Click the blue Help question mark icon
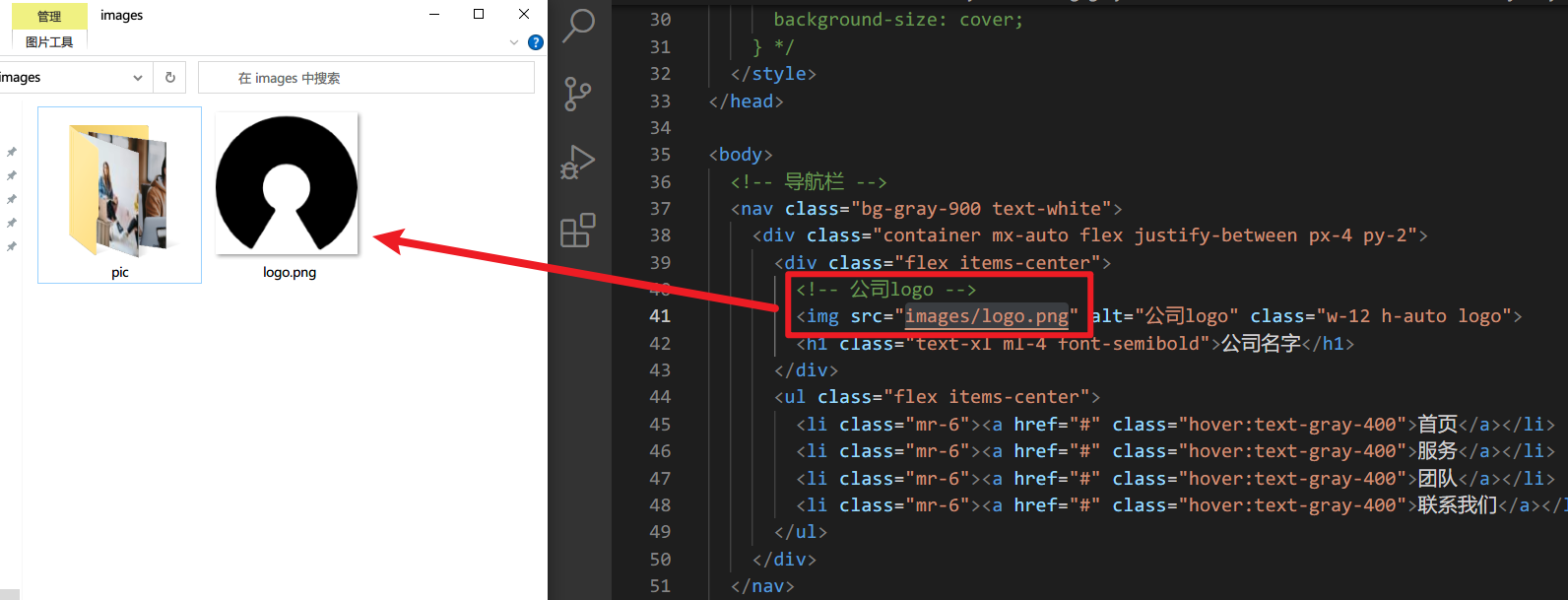This screenshot has height=600, width=1568. (536, 42)
